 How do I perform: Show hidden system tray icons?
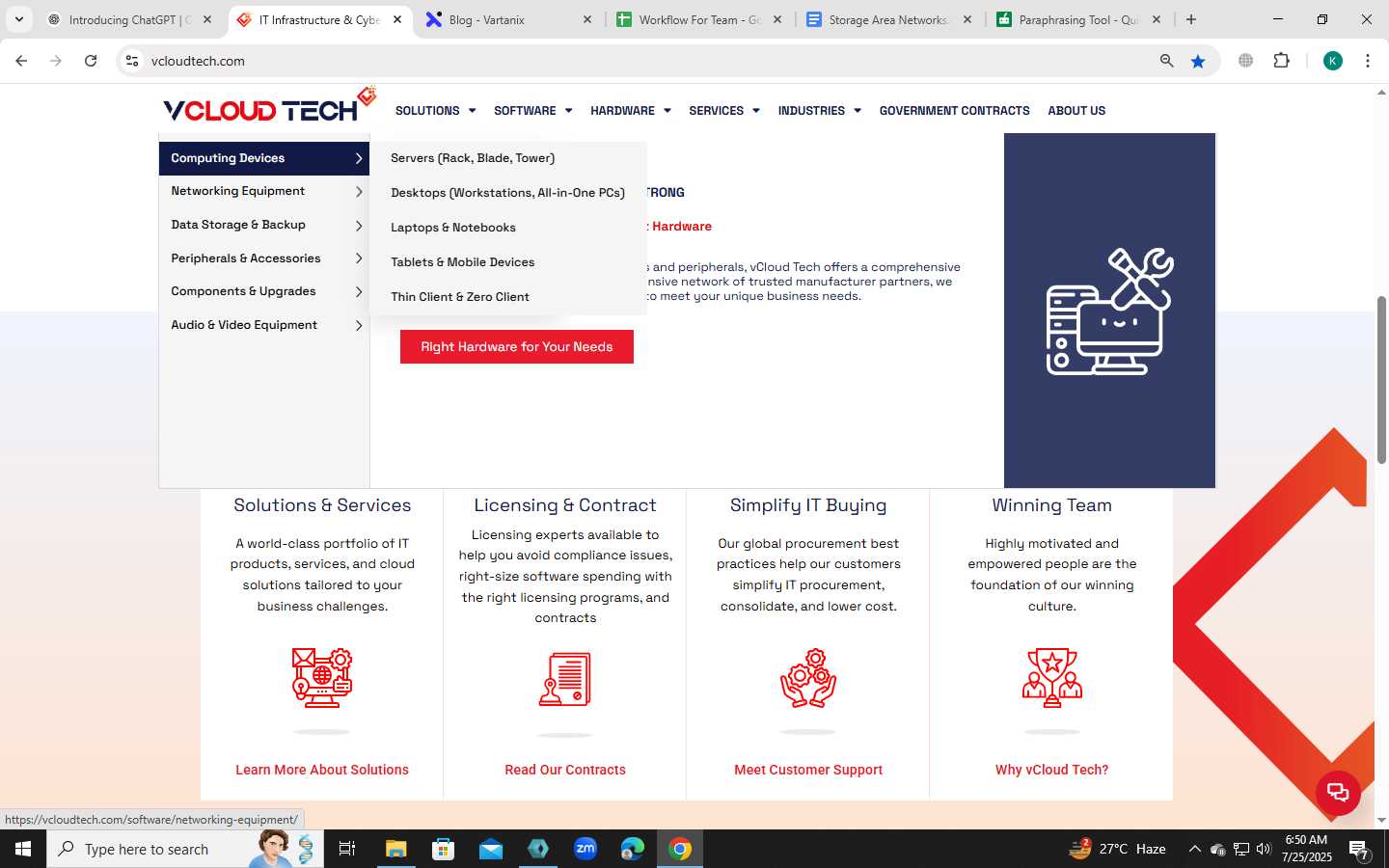pos(1194,849)
